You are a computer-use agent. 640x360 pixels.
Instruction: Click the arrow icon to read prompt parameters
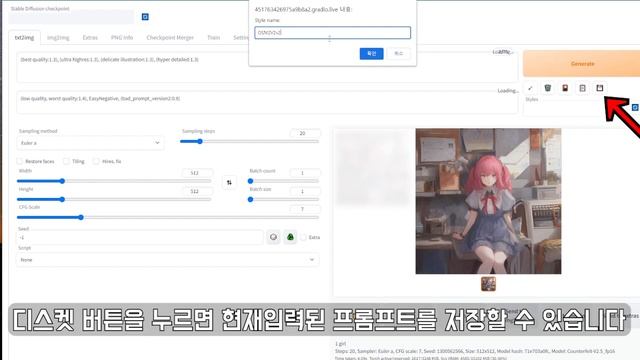coord(530,88)
